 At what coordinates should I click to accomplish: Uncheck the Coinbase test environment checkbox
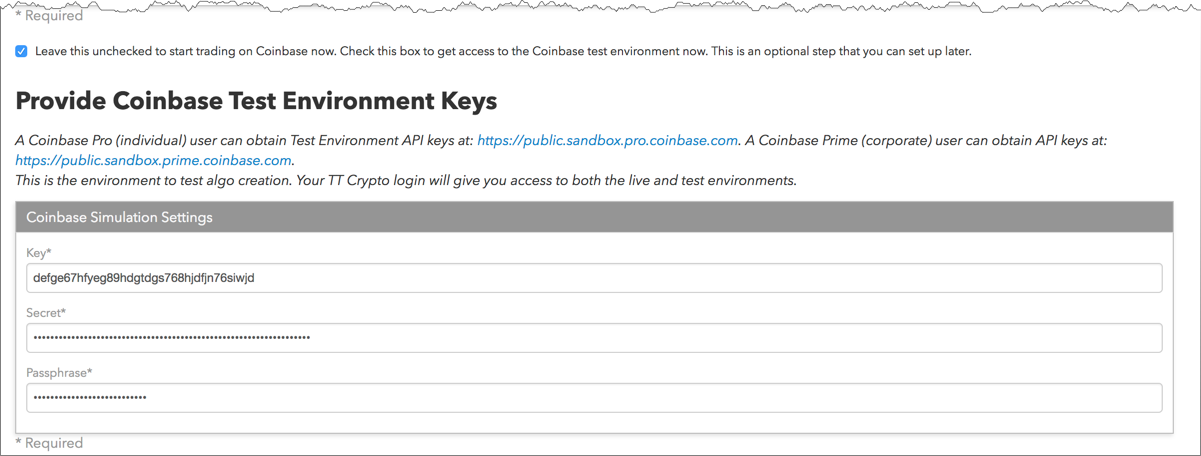click(x=21, y=51)
